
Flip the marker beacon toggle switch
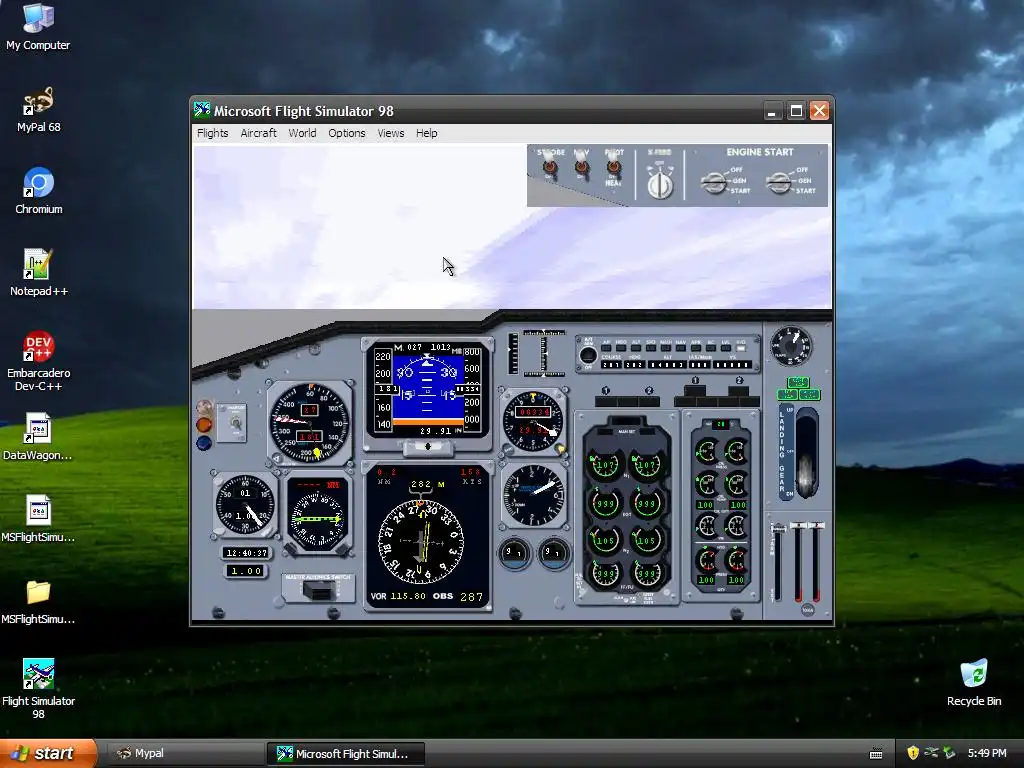click(x=235, y=424)
